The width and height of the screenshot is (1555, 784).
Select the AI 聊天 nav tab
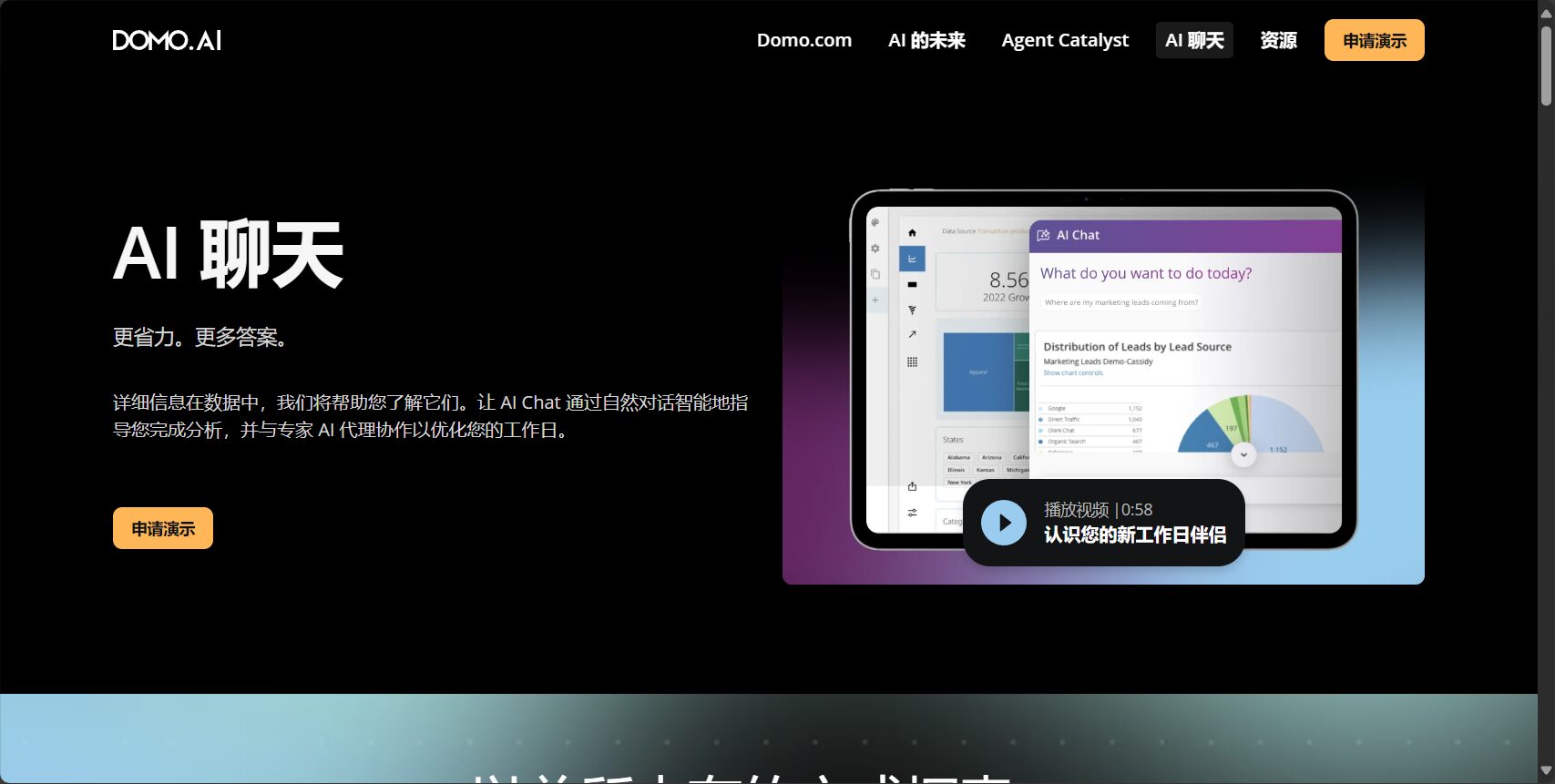(1194, 40)
